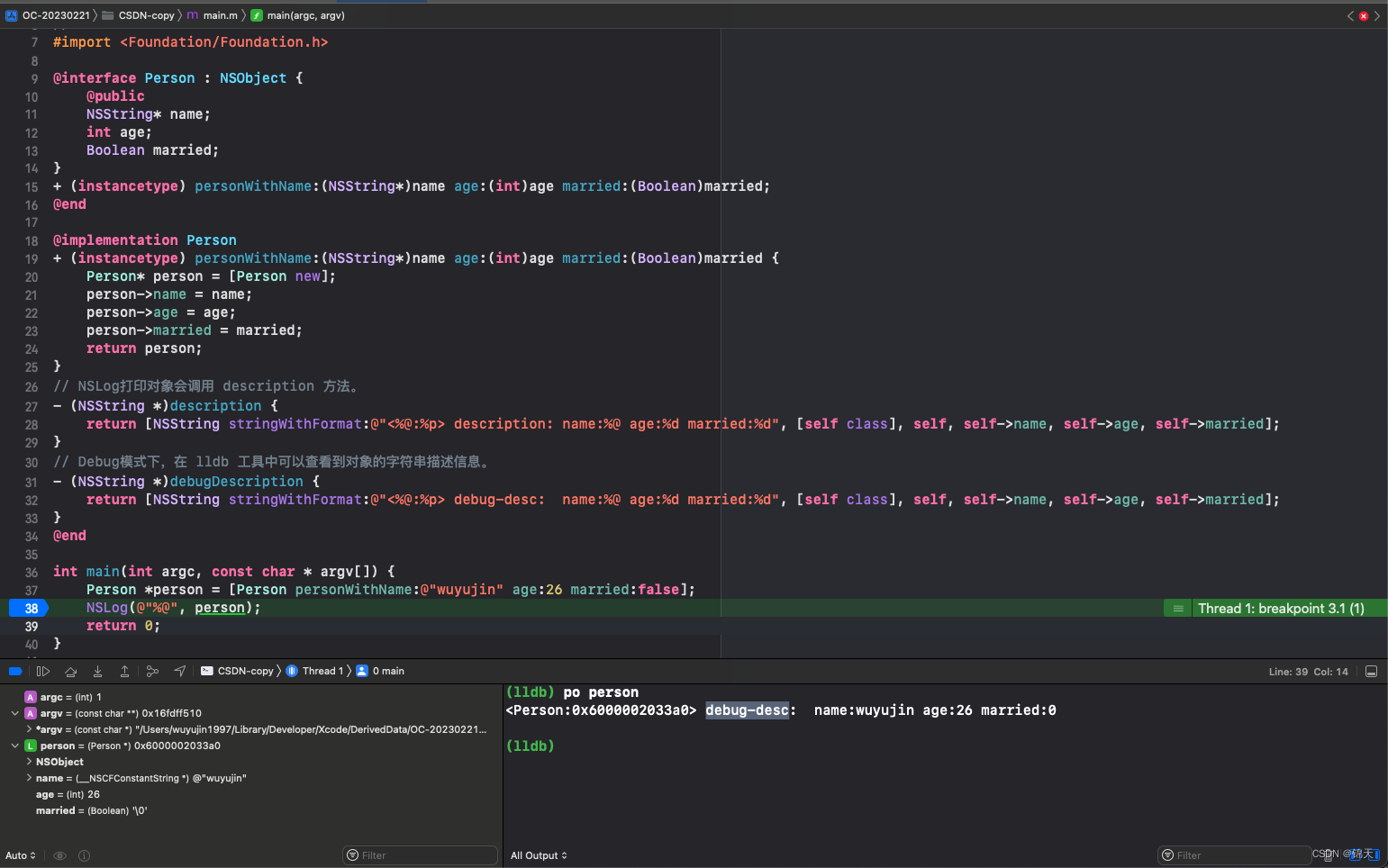
Task: Click the red error indicator icon
Action: click(x=1364, y=16)
